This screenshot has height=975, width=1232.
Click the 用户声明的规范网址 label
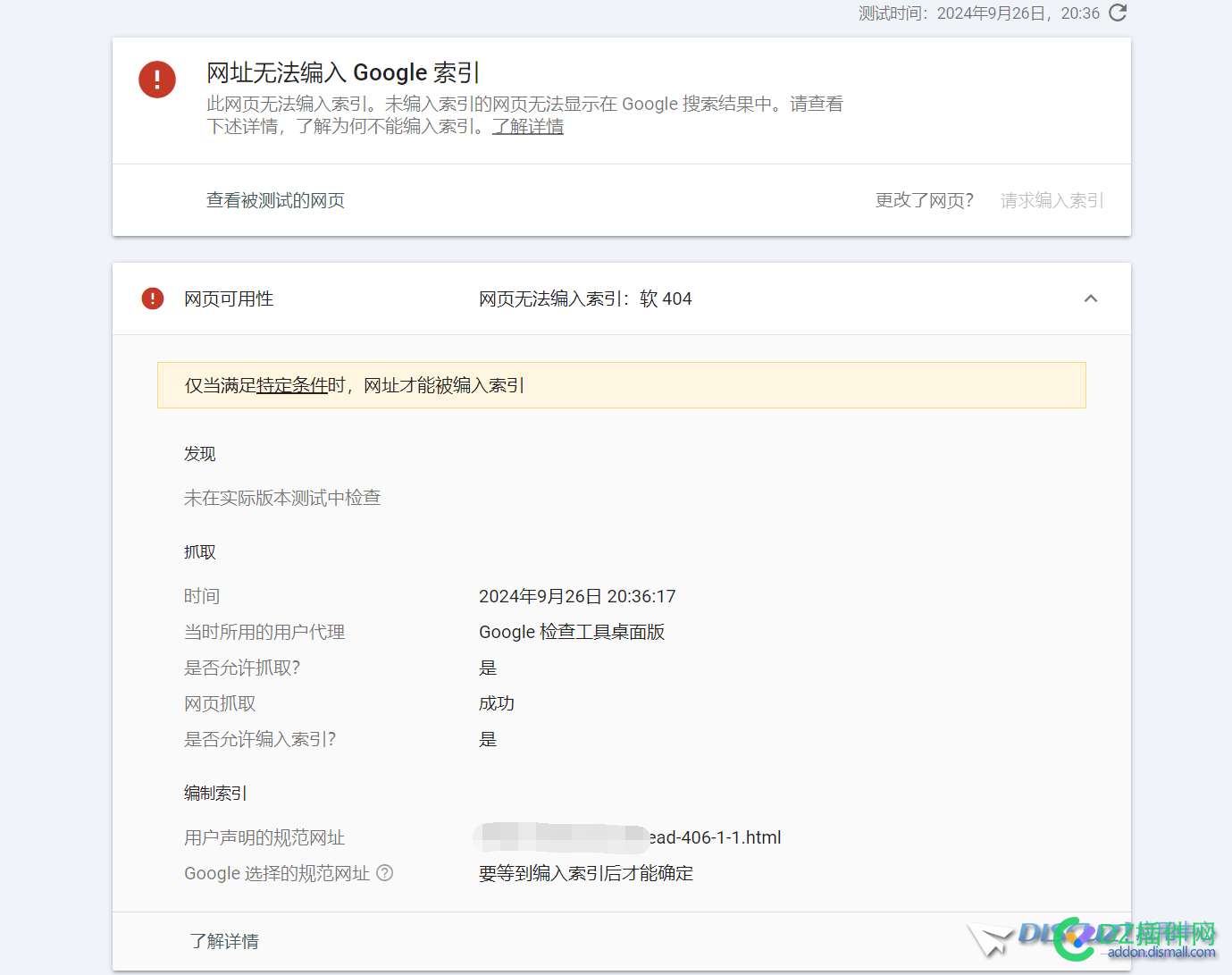264,837
